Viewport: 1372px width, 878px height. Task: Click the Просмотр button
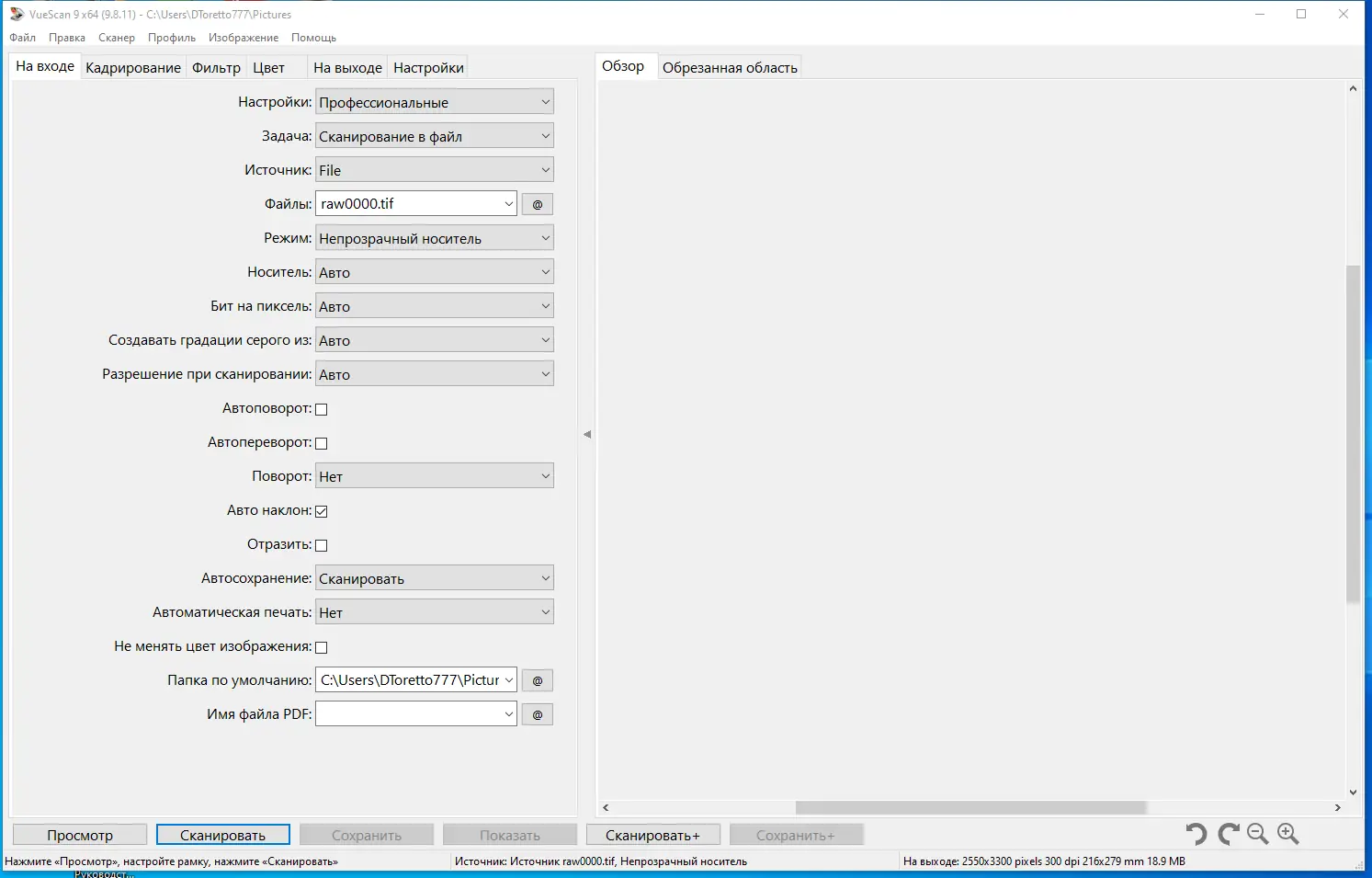click(x=80, y=835)
